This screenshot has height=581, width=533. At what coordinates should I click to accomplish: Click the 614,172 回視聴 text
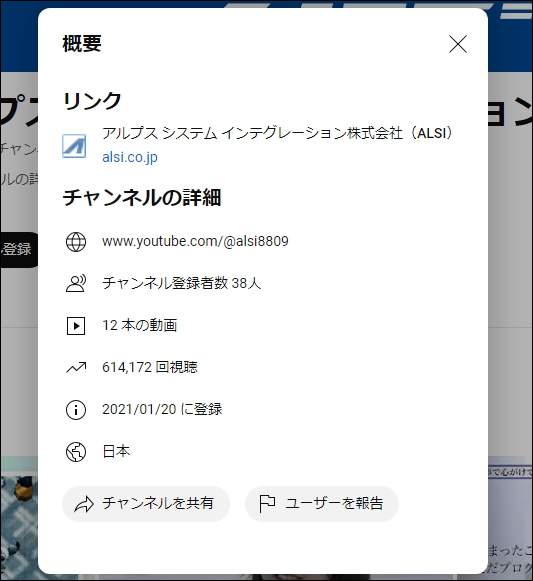coord(150,367)
